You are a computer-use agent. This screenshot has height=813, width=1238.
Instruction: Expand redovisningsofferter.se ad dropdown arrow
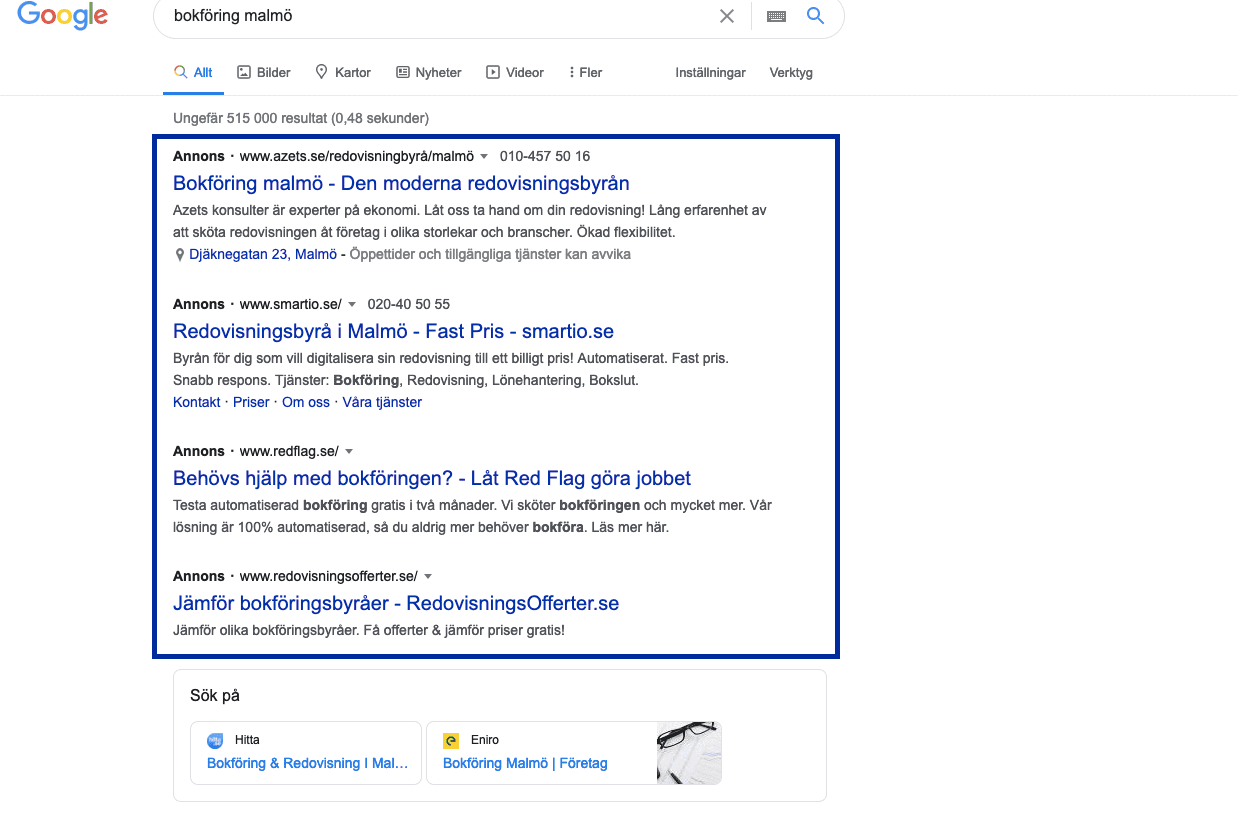[x=428, y=577]
